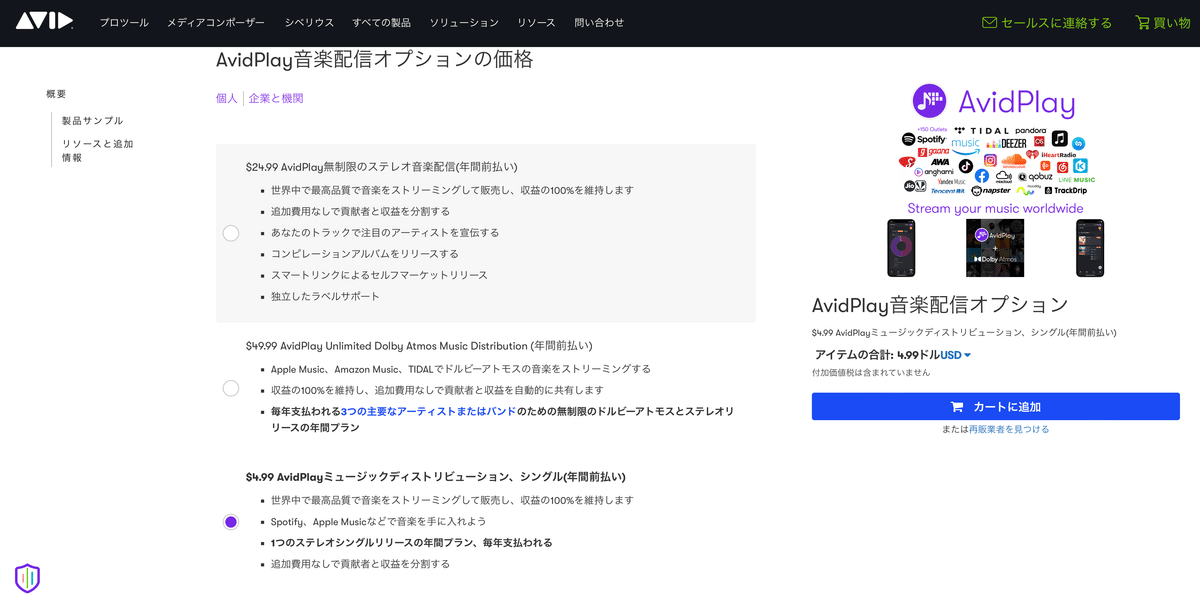Click the $4.99 AvidPlayミュージックディストリビューション title
This screenshot has height=600, width=1200.
436,477
